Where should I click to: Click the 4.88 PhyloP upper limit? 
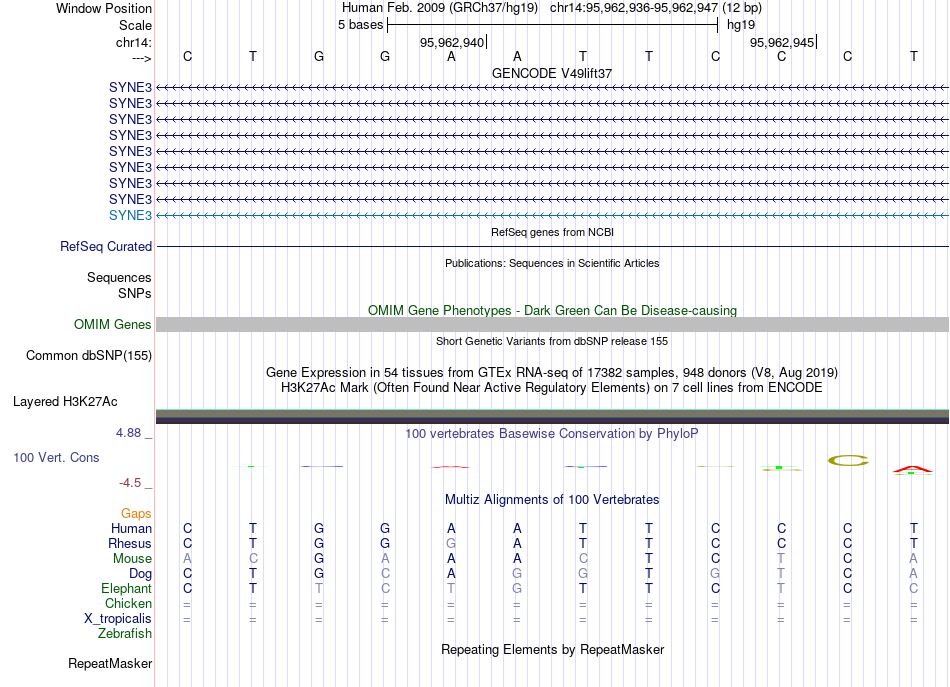128,433
